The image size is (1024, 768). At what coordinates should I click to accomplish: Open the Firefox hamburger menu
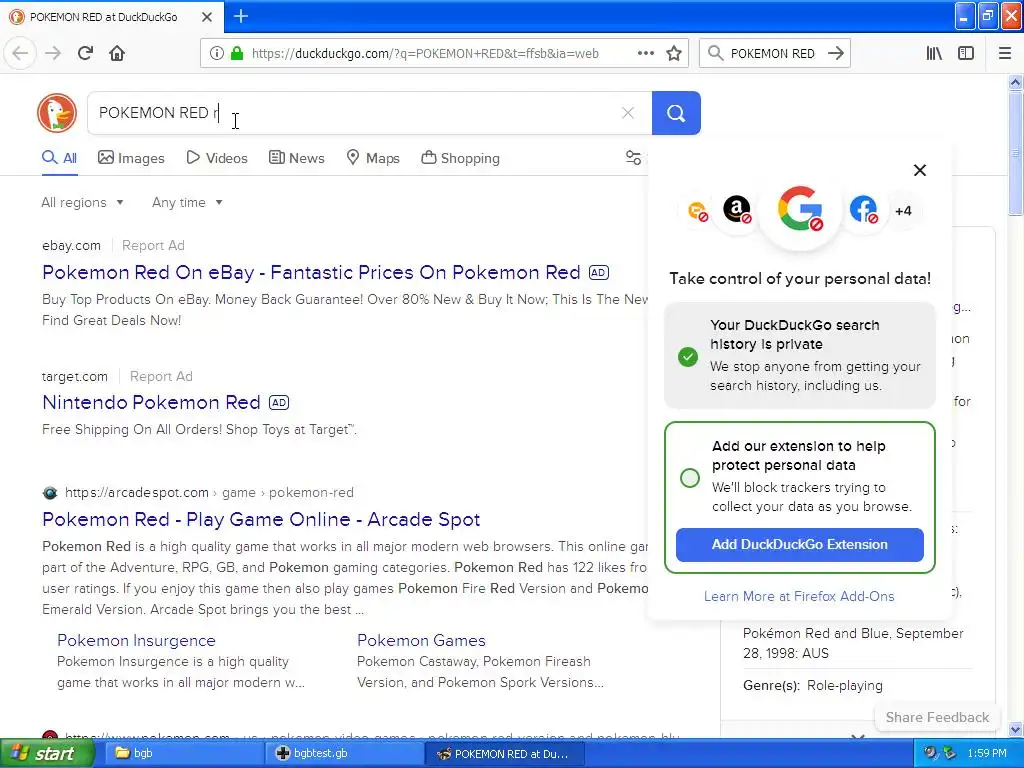click(x=1004, y=54)
